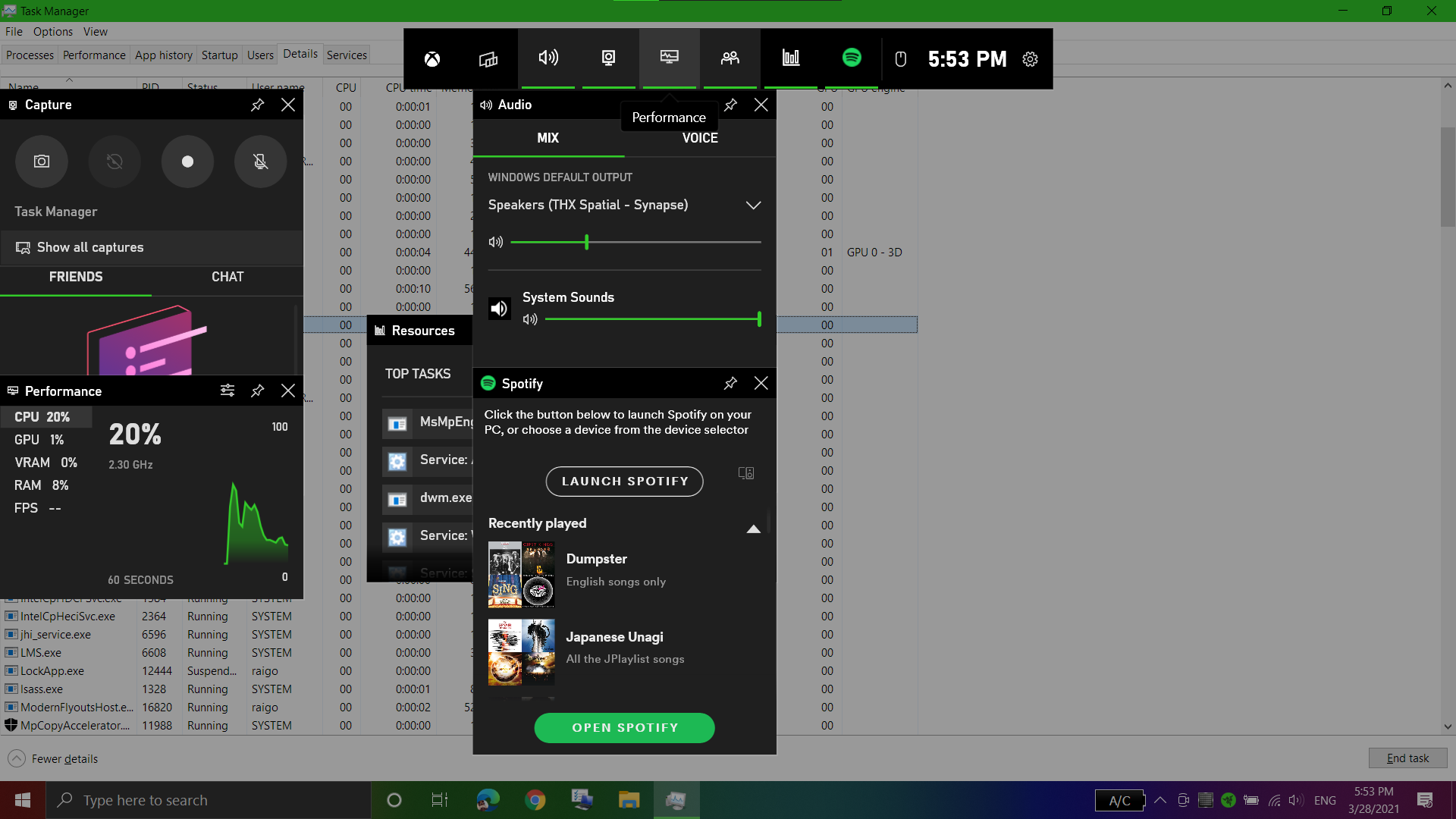Switch to the MIX tab in Audio
Image resolution: width=1456 pixels, height=819 pixels.
click(548, 138)
